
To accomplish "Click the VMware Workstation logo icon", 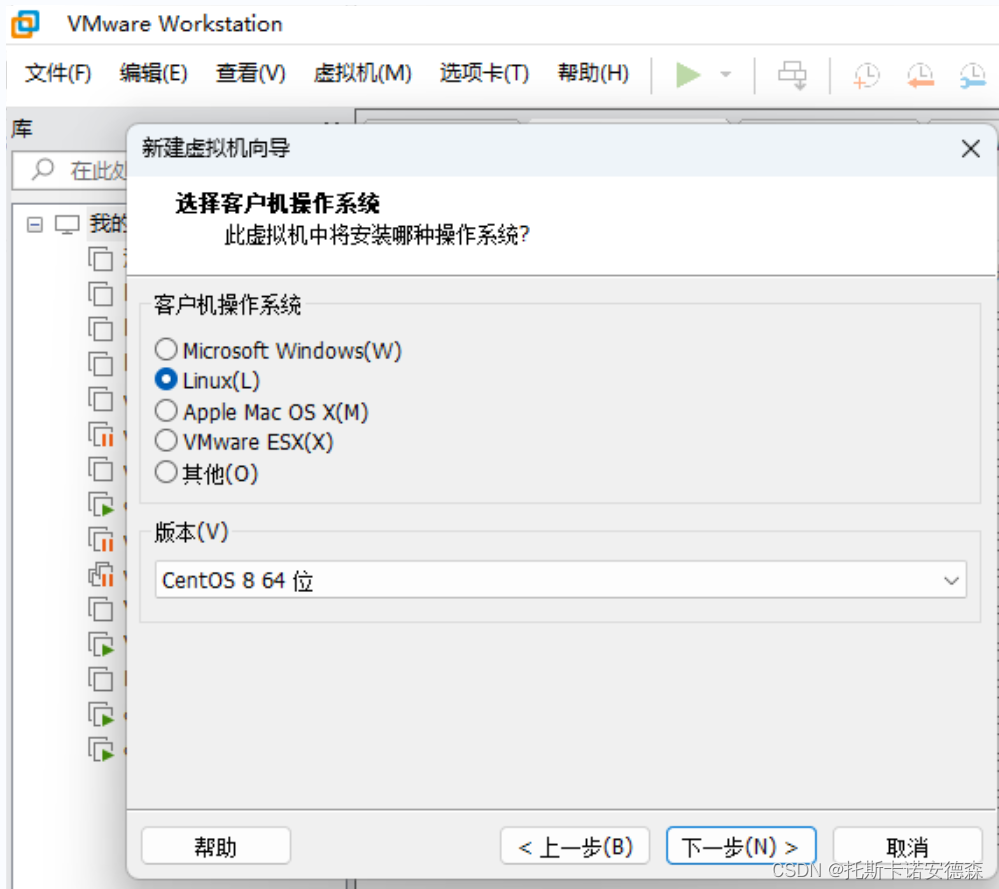I will pyautogui.click(x=25, y=24).
